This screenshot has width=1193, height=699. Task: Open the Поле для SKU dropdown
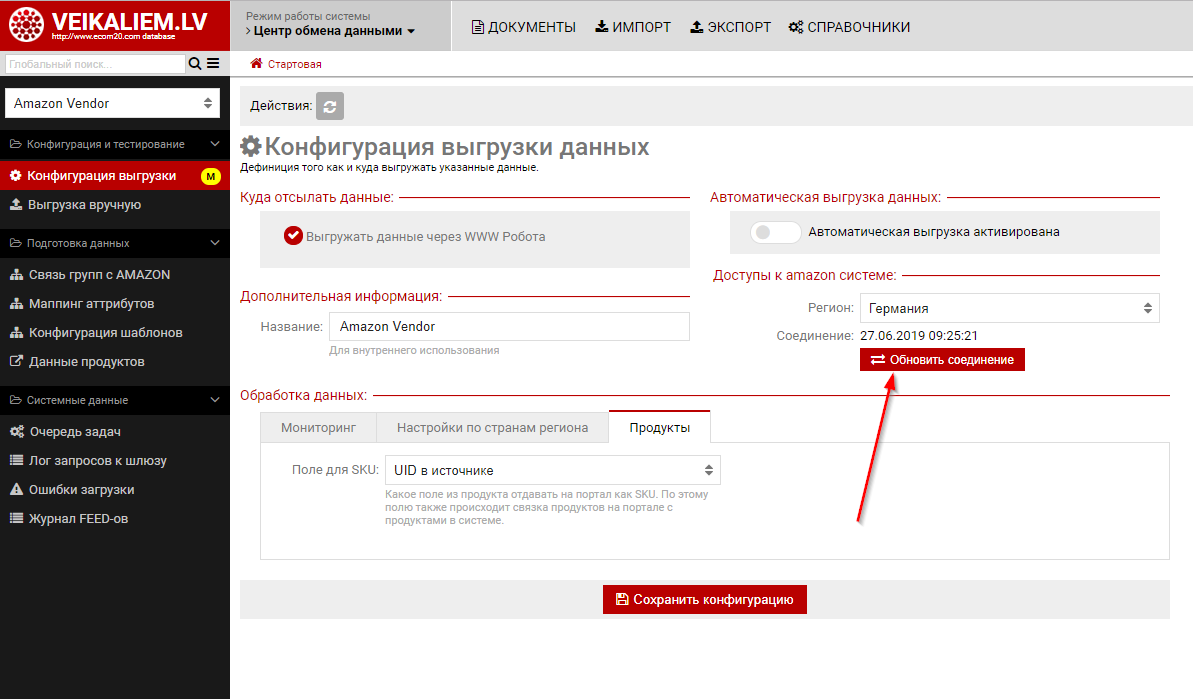(x=553, y=470)
